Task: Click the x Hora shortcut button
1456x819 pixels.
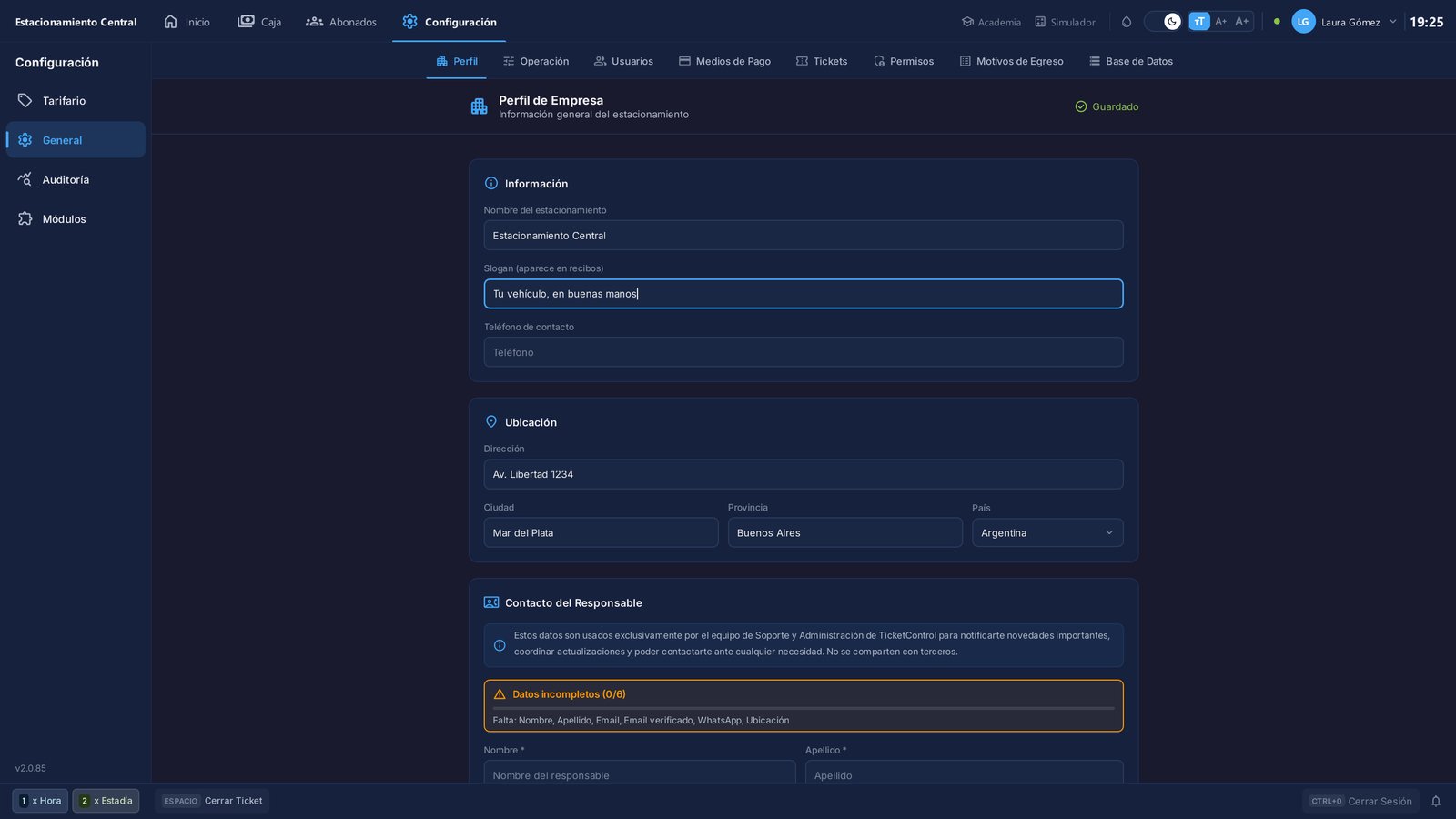Action: click(40, 801)
